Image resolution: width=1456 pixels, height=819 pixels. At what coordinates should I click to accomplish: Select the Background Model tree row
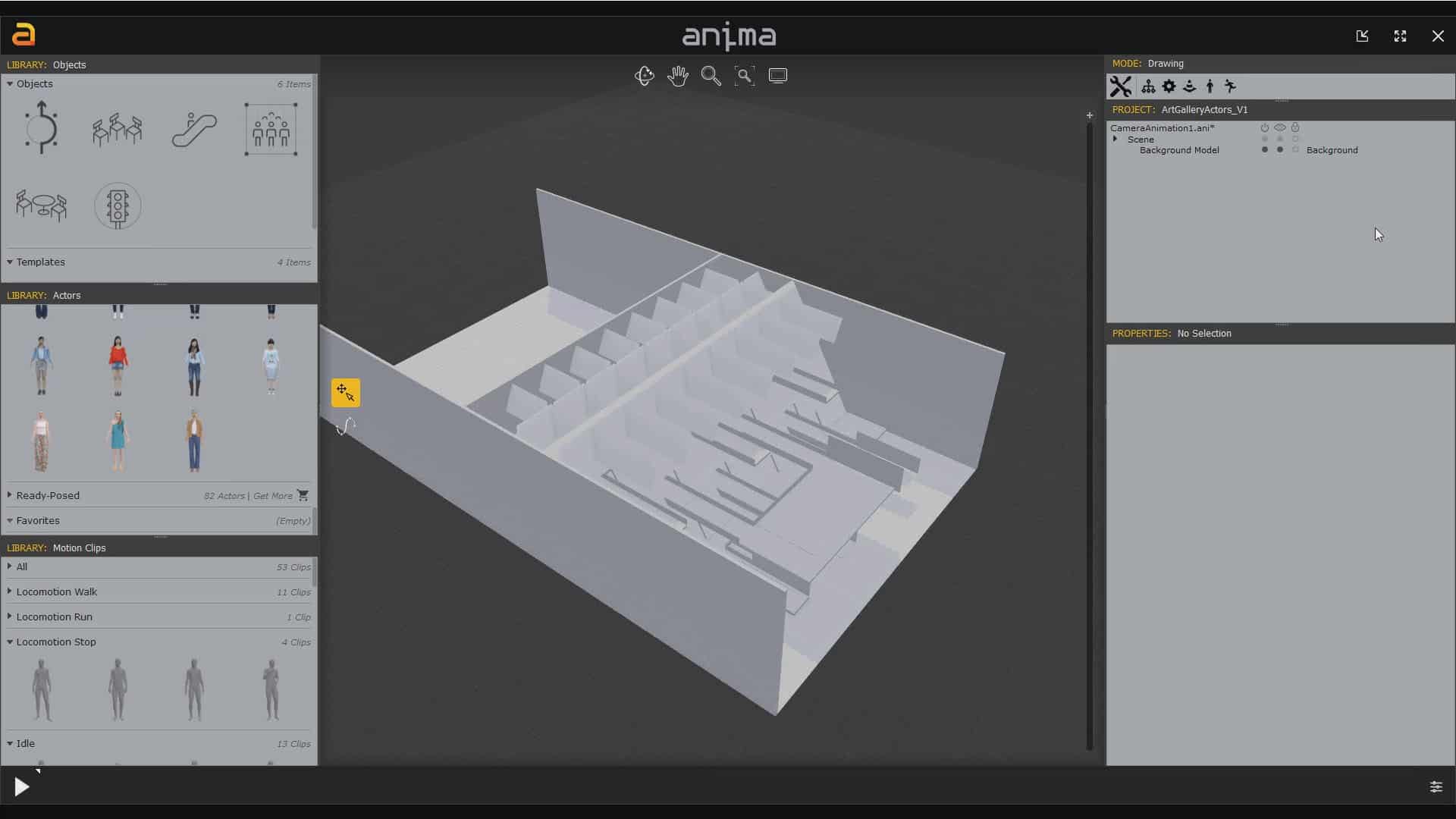(1179, 150)
